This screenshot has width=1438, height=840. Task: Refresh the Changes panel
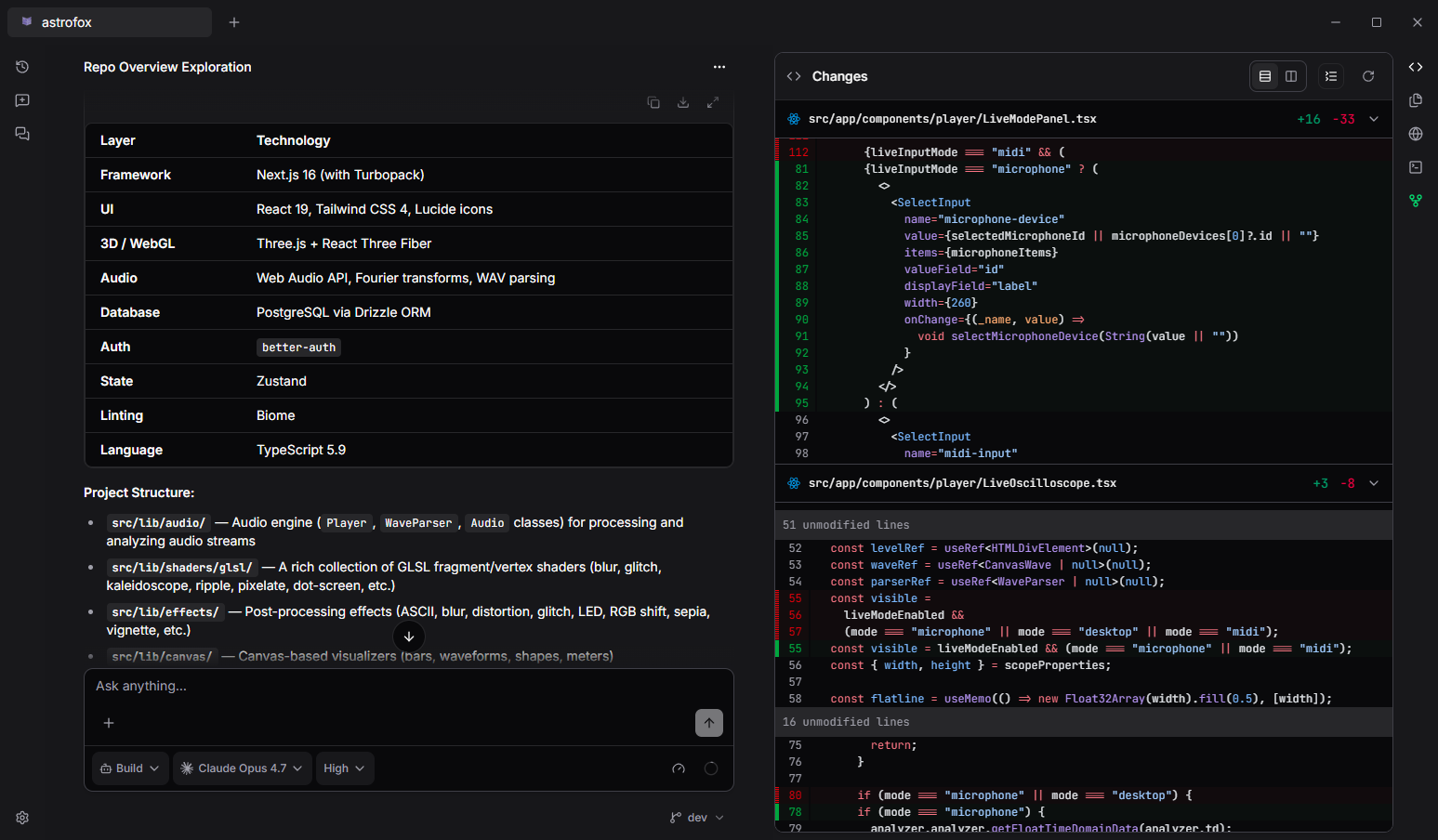[1368, 76]
